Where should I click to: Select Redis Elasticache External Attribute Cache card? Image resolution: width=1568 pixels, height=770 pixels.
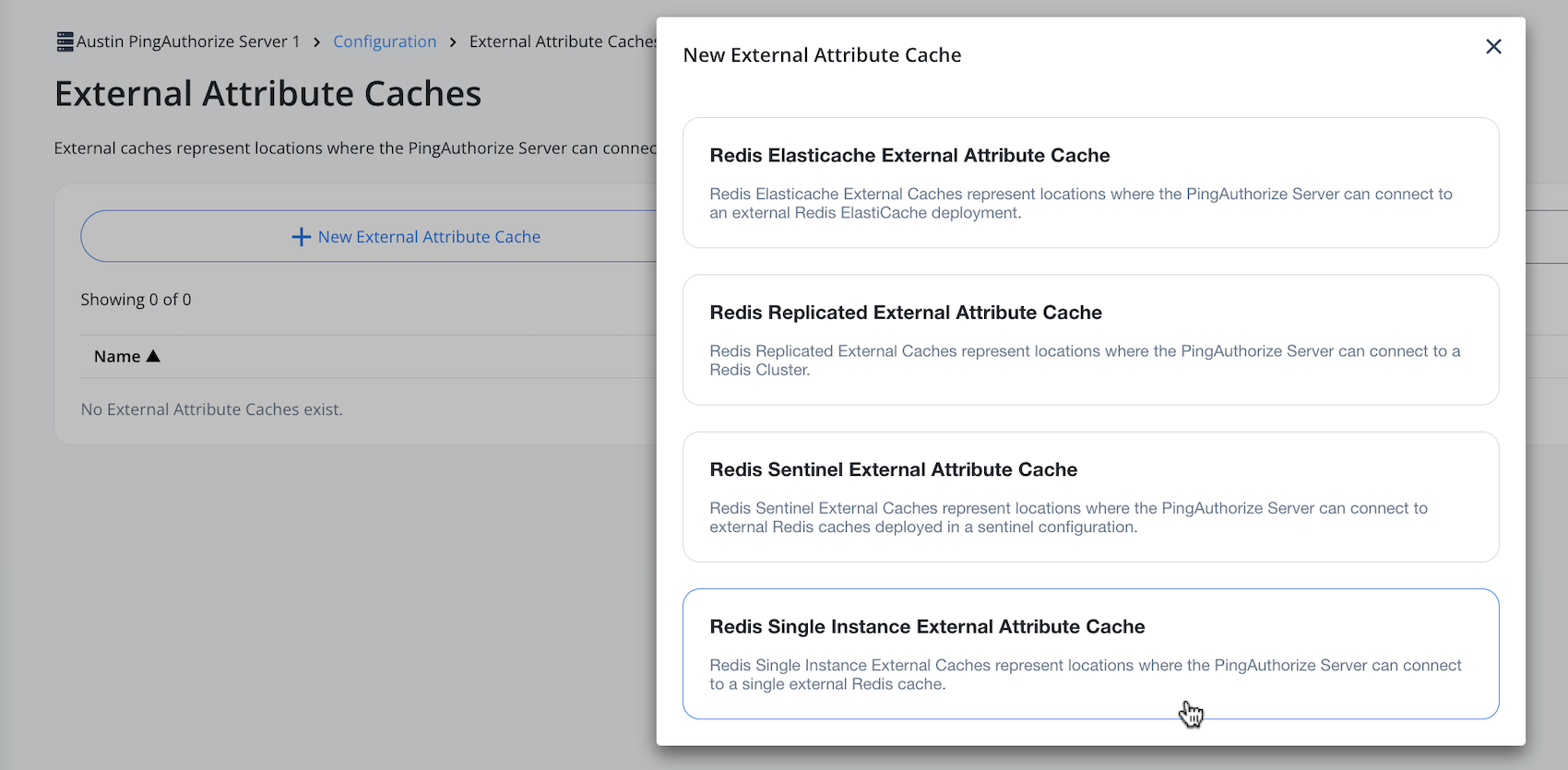point(1090,183)
